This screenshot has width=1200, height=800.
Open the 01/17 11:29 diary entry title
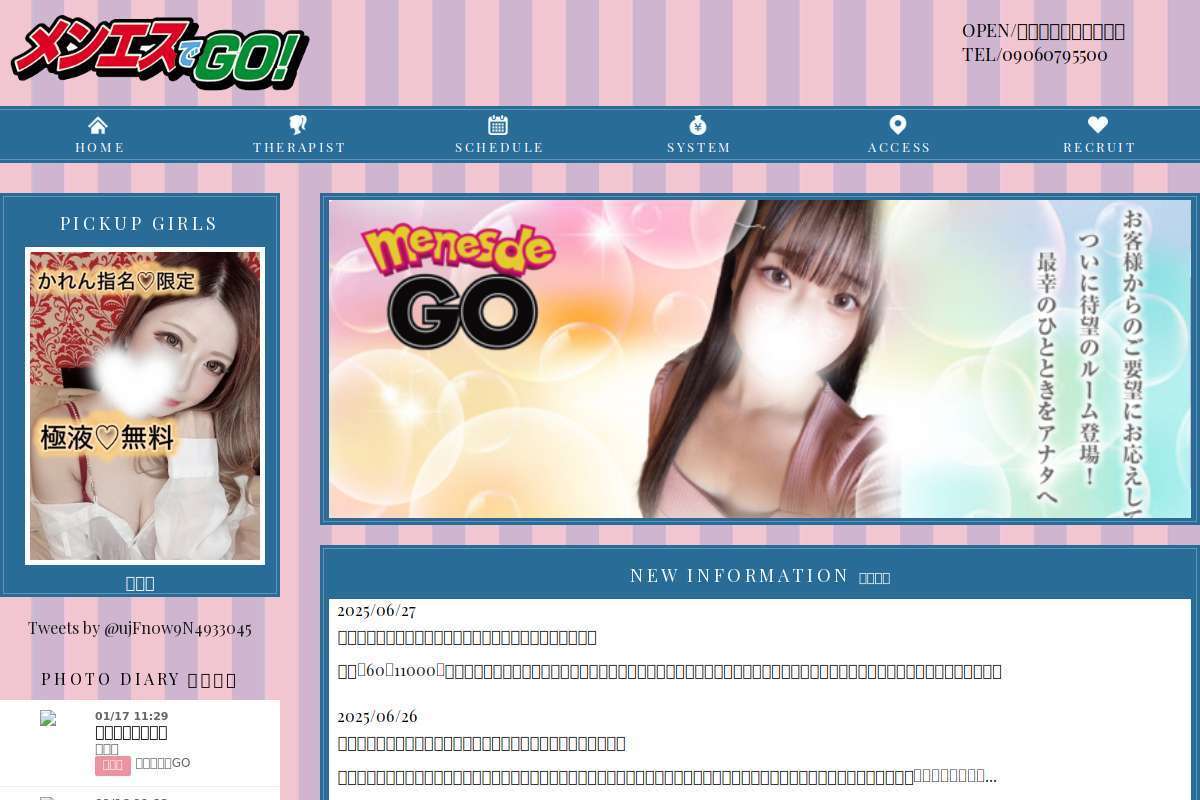point(131,732)
